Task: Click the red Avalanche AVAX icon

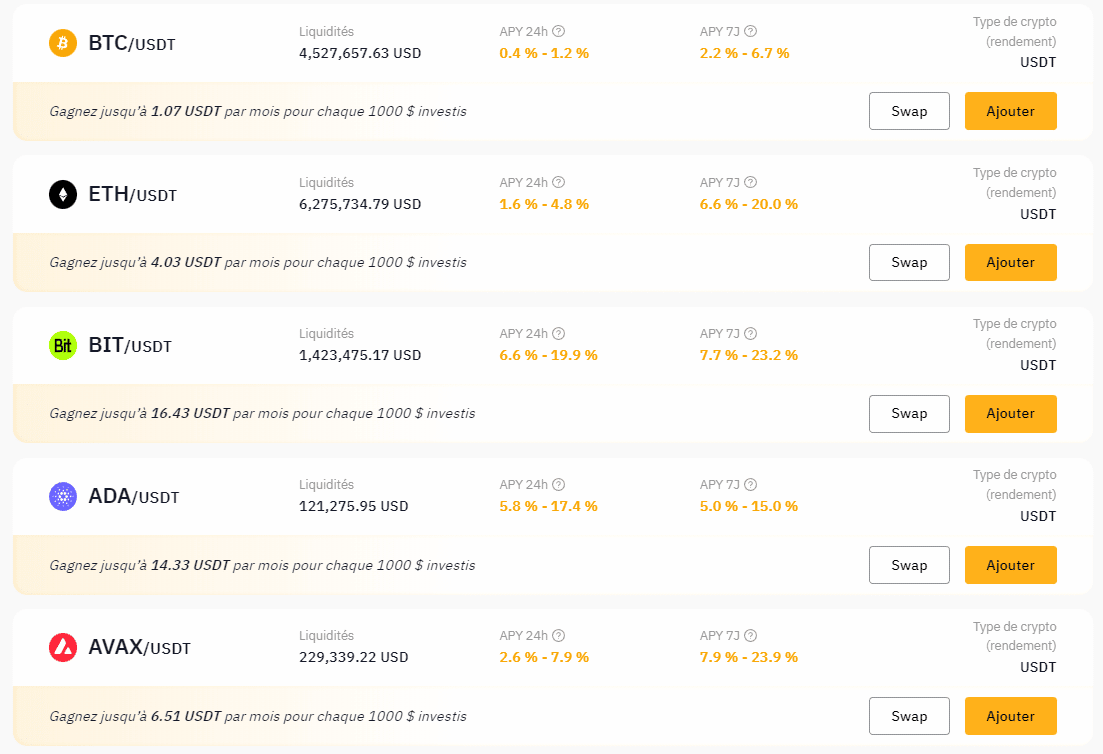Action: 63,647
